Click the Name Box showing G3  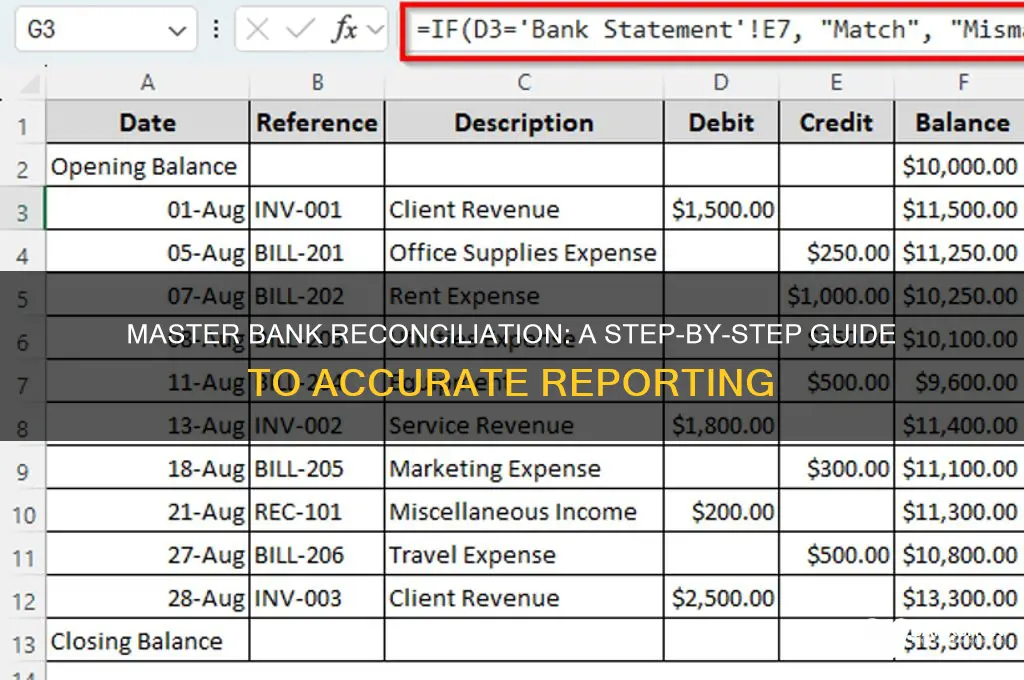pyautogui.click(x=106, y=29)
